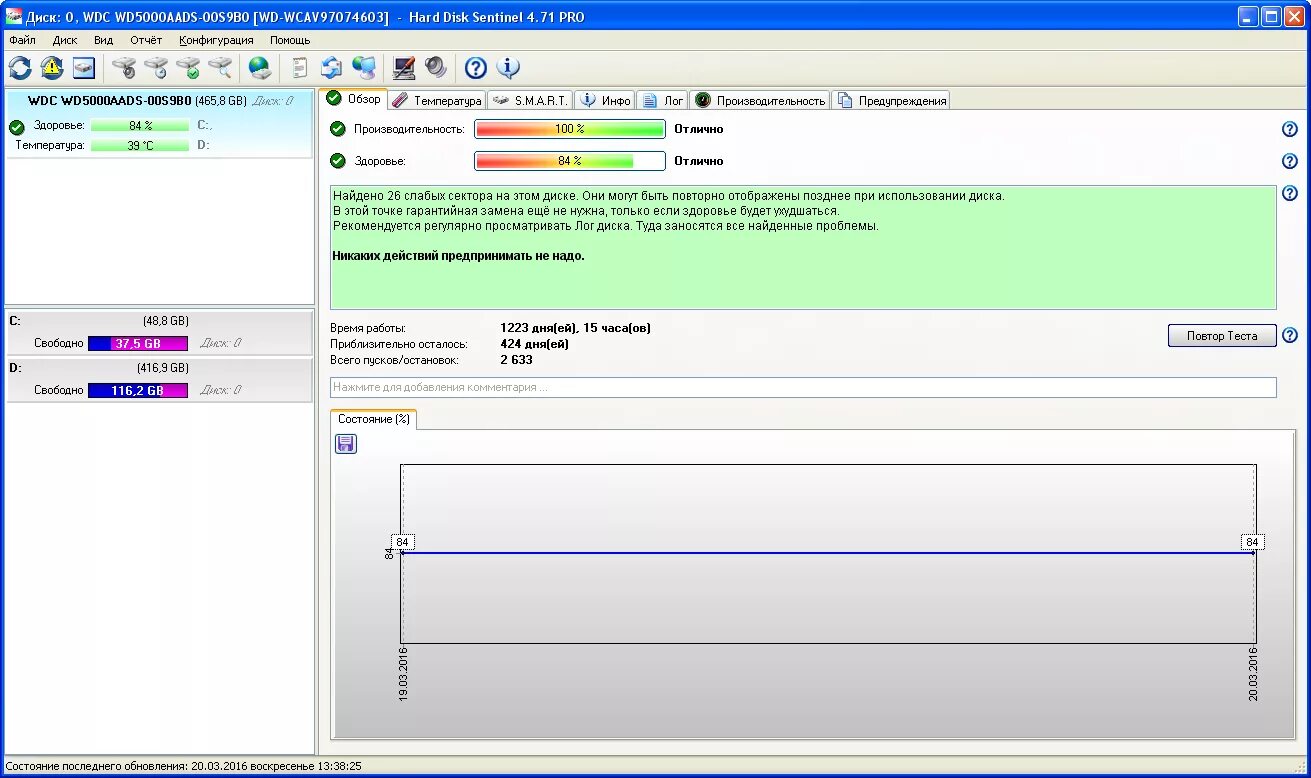Click the blue question mark Help toolbar icon
This screenshot has width=1311, height=778.
point(476,68)
